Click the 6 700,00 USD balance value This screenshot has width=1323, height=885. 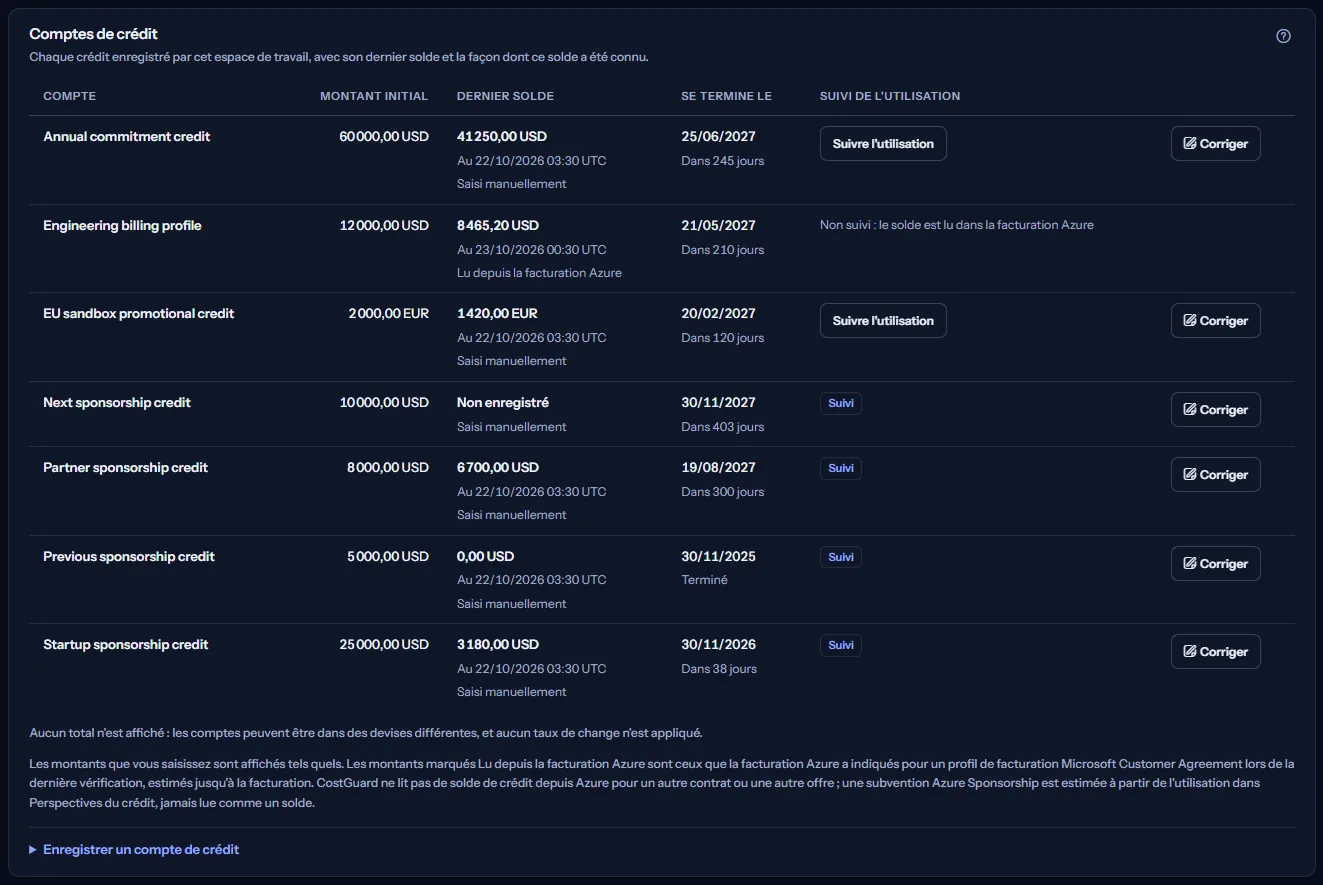coord(498,467)
